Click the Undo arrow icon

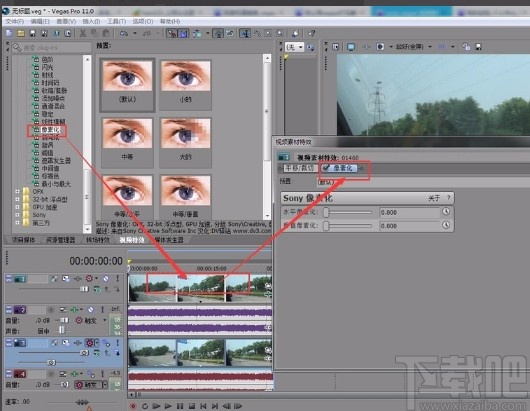click(x=124, y=33)
